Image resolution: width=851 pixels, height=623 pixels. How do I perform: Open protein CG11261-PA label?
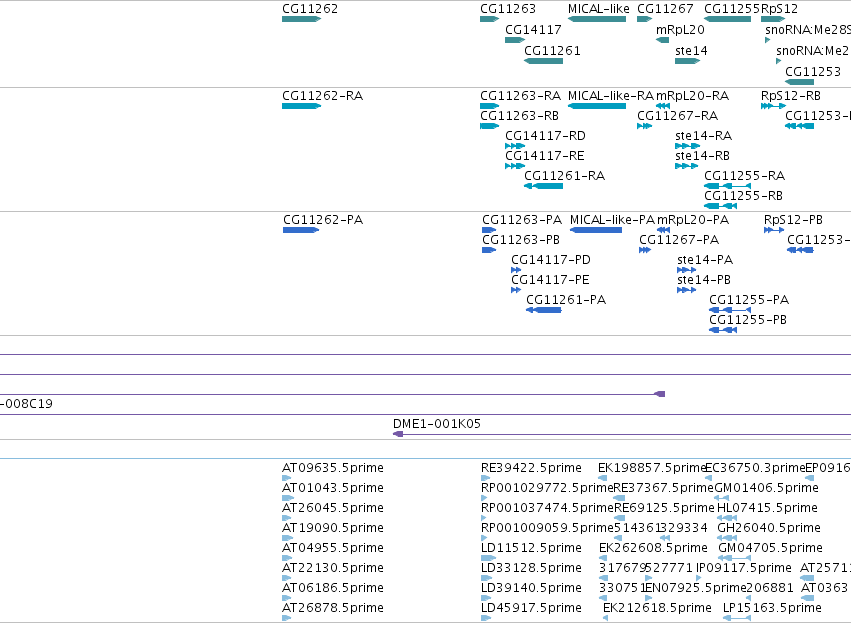(x=566, y=300)
